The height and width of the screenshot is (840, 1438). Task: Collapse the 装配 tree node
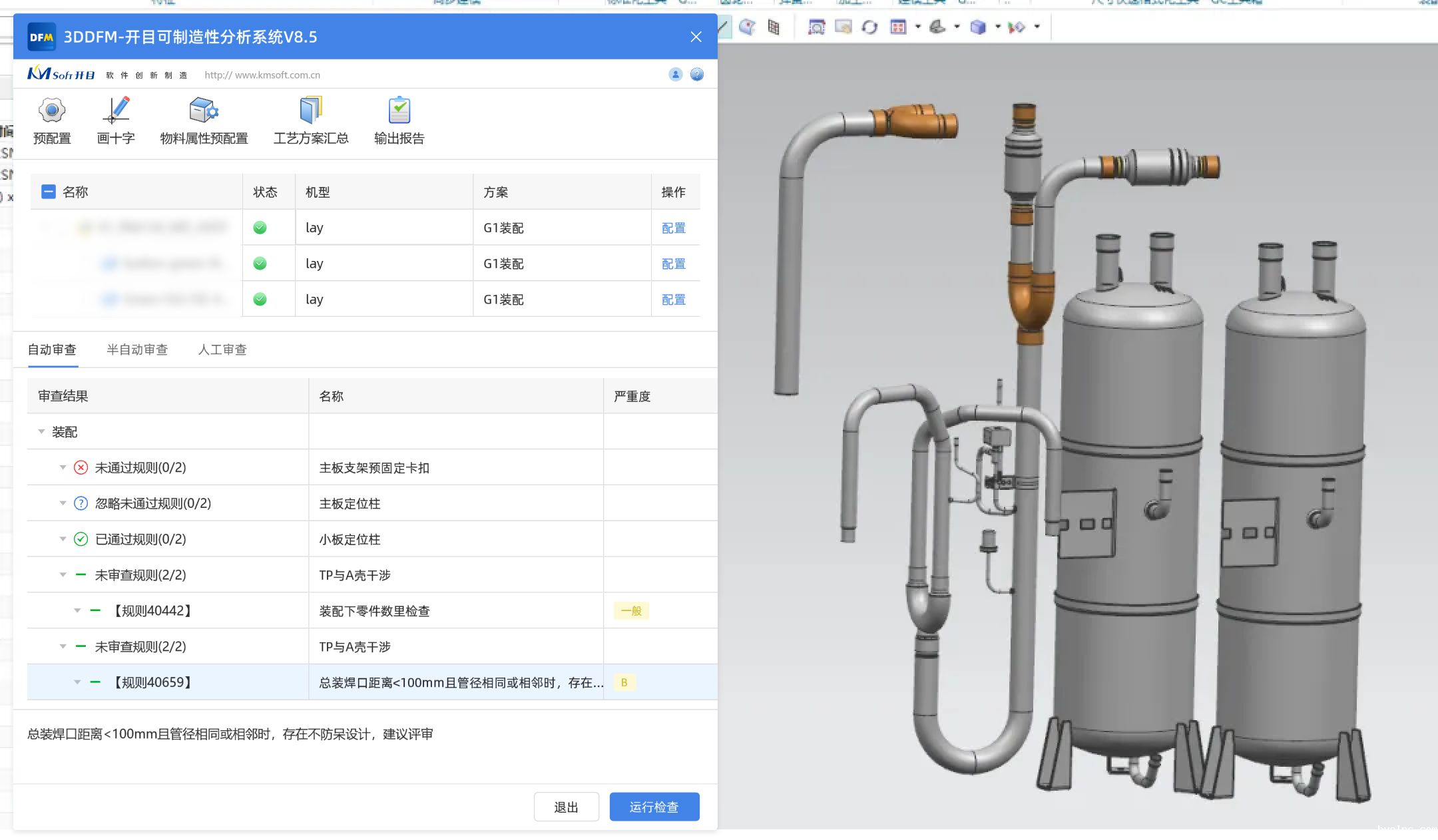coord(41,432)
